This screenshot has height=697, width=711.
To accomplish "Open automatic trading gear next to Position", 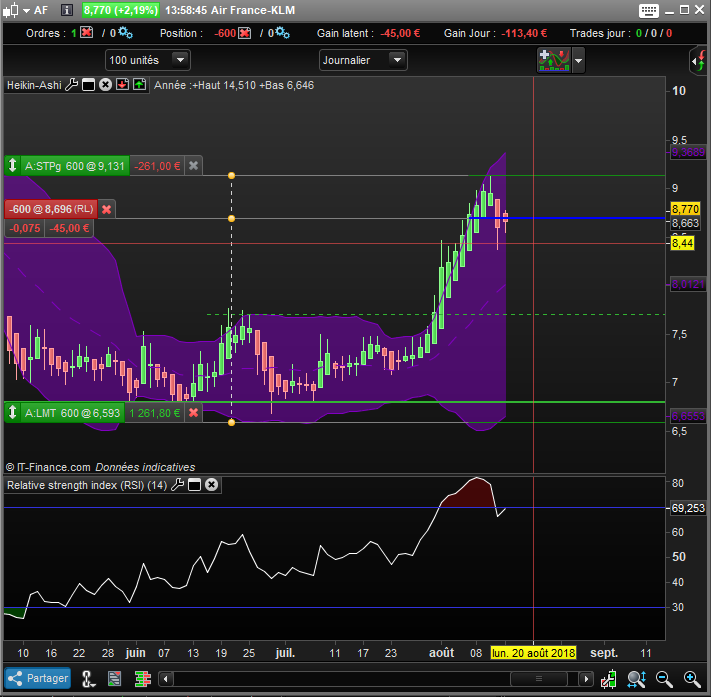I will pyautogui.click(x=282, y=33).
